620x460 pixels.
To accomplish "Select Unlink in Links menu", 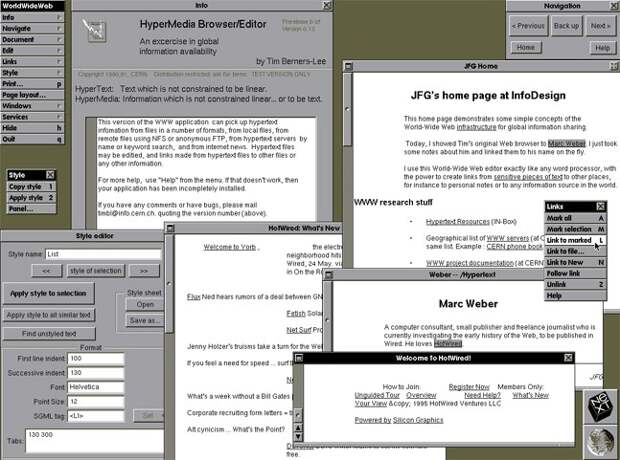I will tap(575, 284).
